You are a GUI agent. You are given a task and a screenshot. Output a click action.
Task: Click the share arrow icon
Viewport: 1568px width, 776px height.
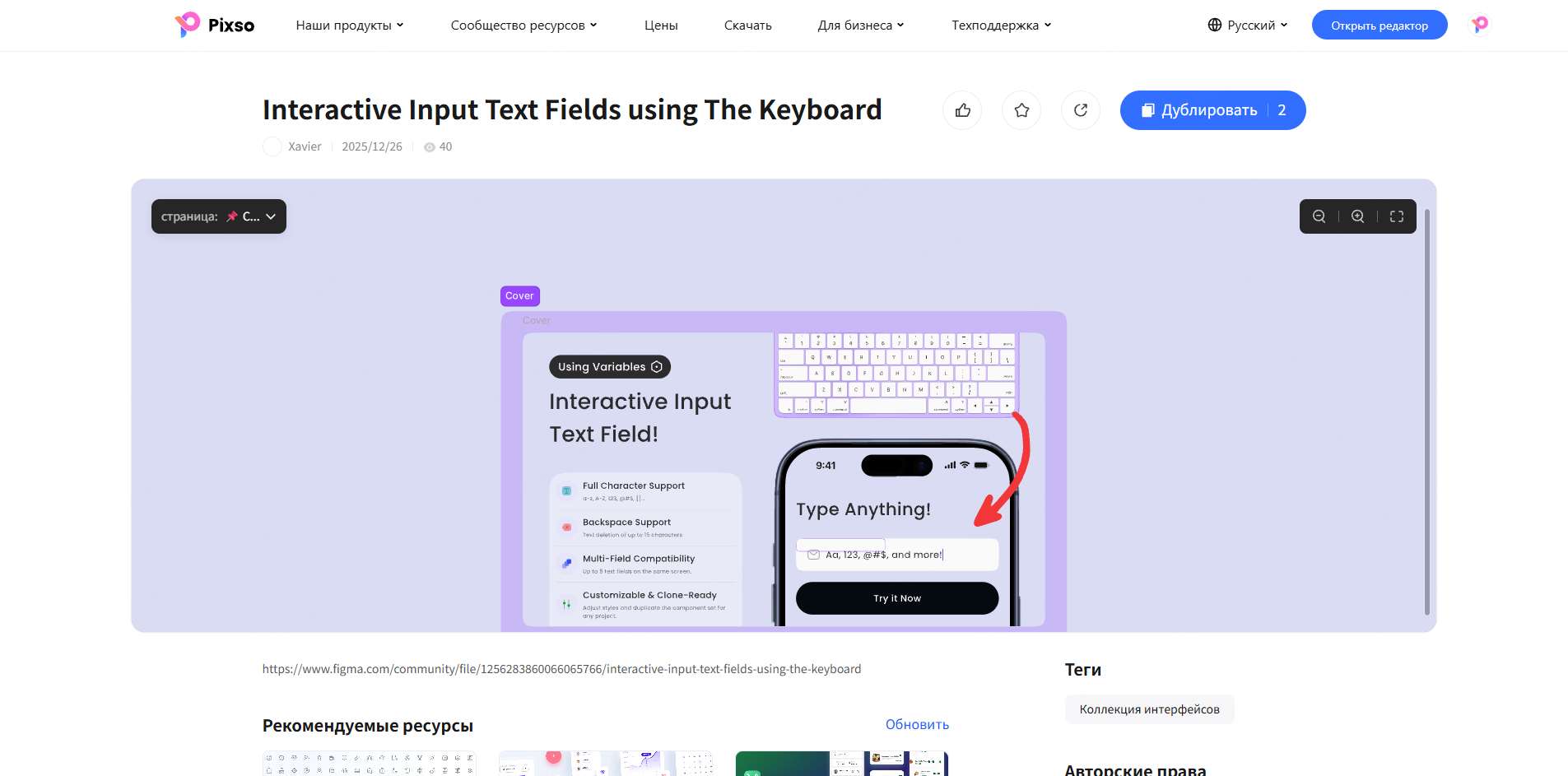point(1081,110)
